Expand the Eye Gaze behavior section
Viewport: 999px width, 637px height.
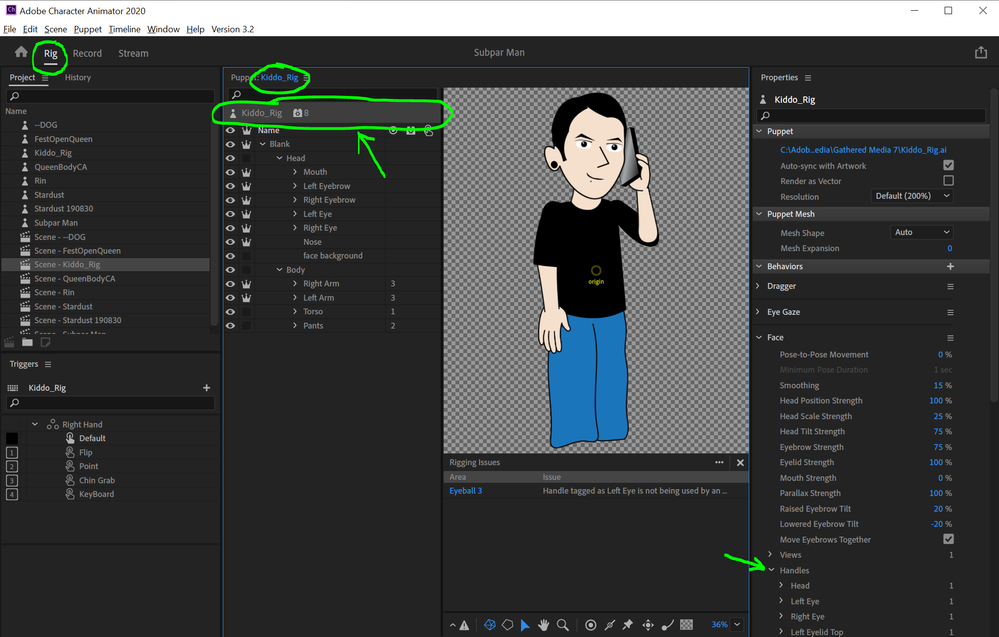click(759, 312)
